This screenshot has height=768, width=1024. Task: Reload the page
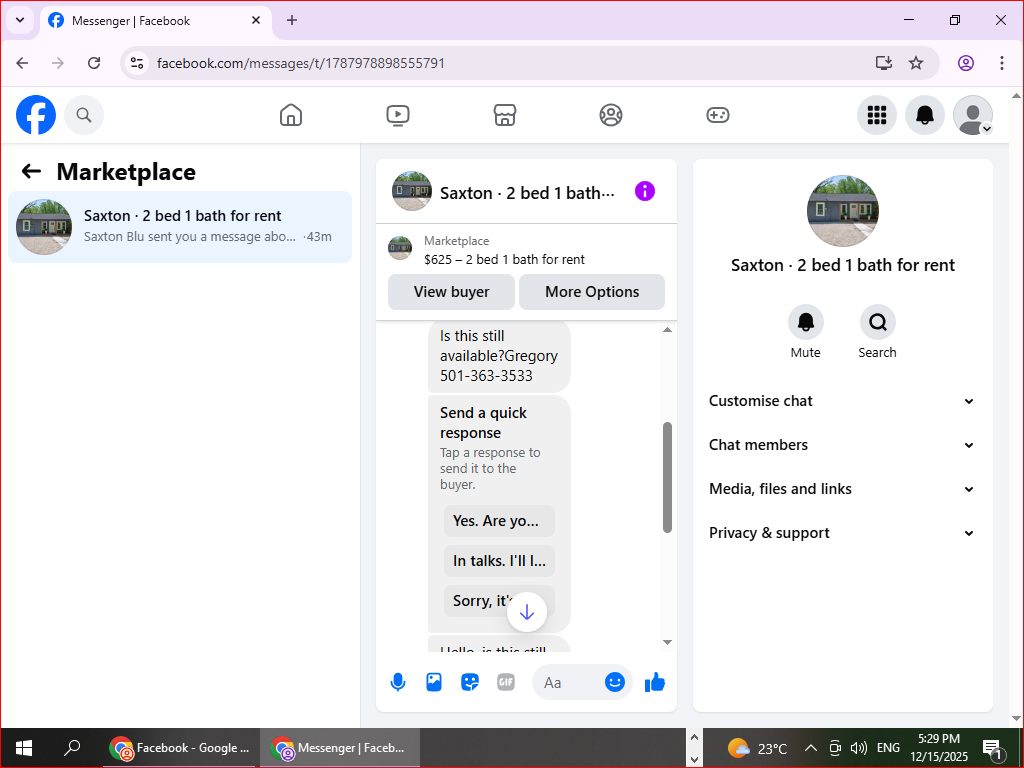coord(94,63)
